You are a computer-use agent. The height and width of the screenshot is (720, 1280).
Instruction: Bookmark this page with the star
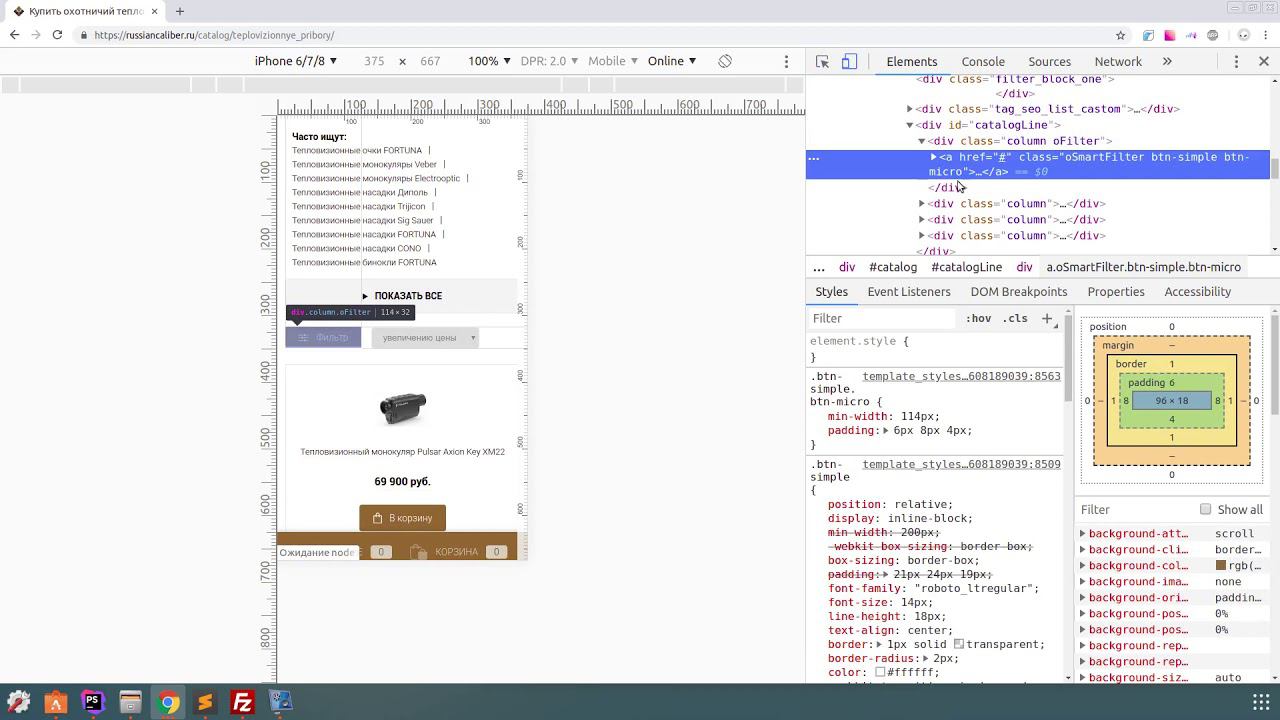(x=1121, y=35)
